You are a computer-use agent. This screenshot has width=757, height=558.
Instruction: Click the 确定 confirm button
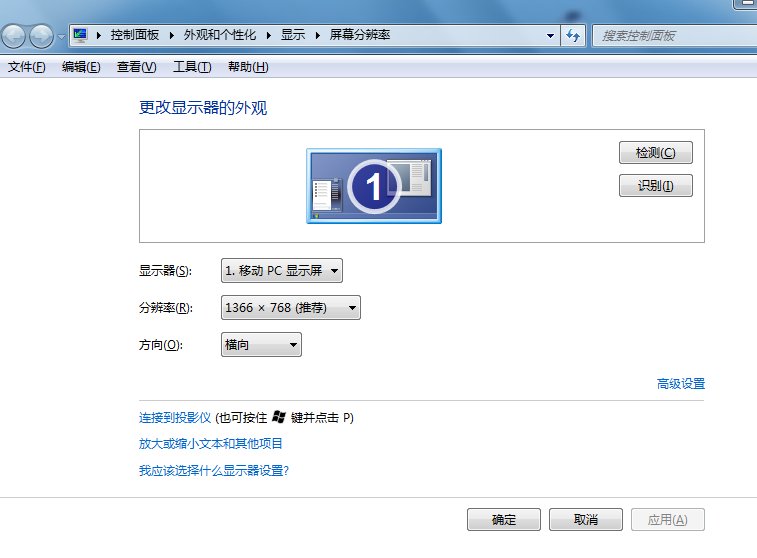(504, 520)
